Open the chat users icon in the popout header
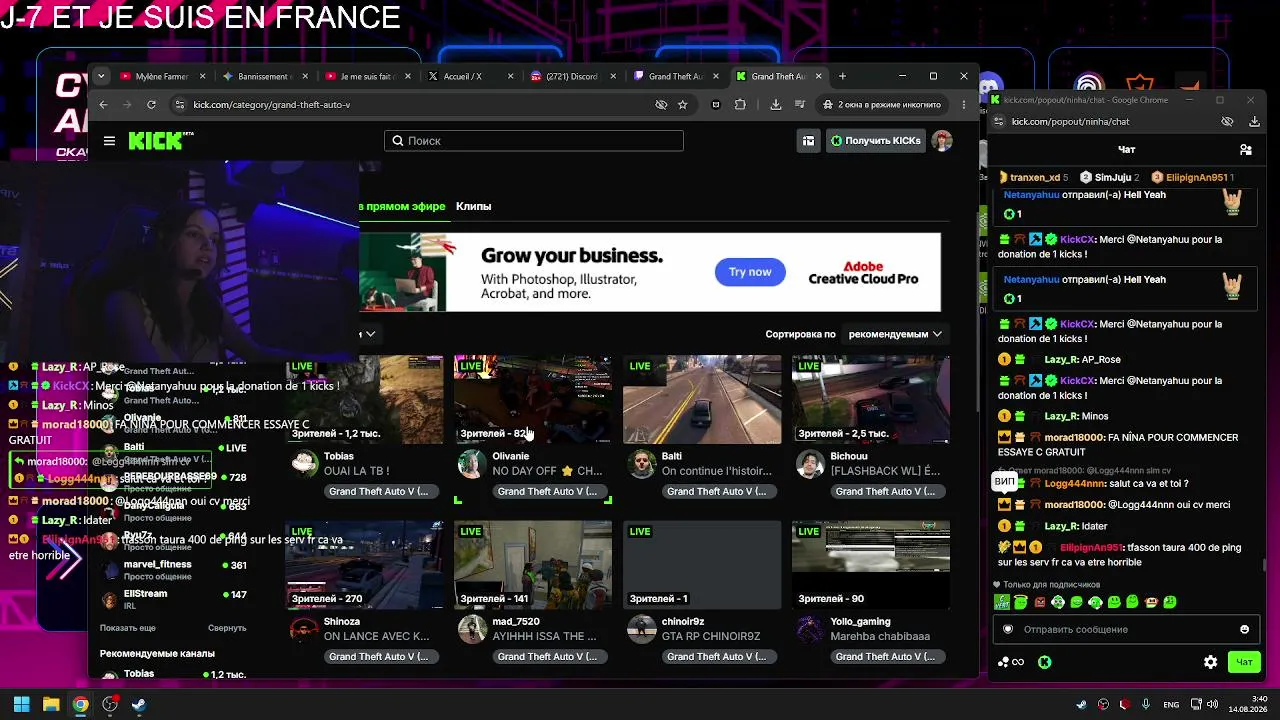This screenshot has width=1280, height=720. (x=1246, y=149)
